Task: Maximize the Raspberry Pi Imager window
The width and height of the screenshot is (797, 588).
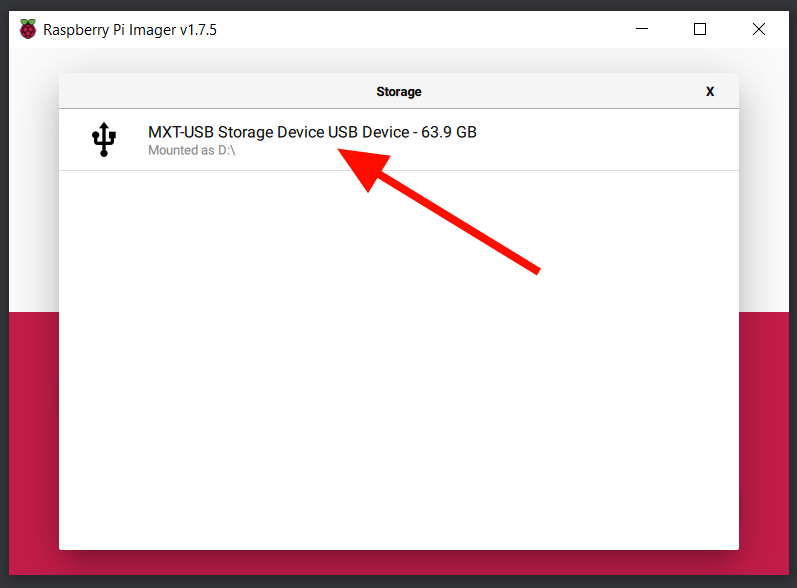Action: click(700, 29)
